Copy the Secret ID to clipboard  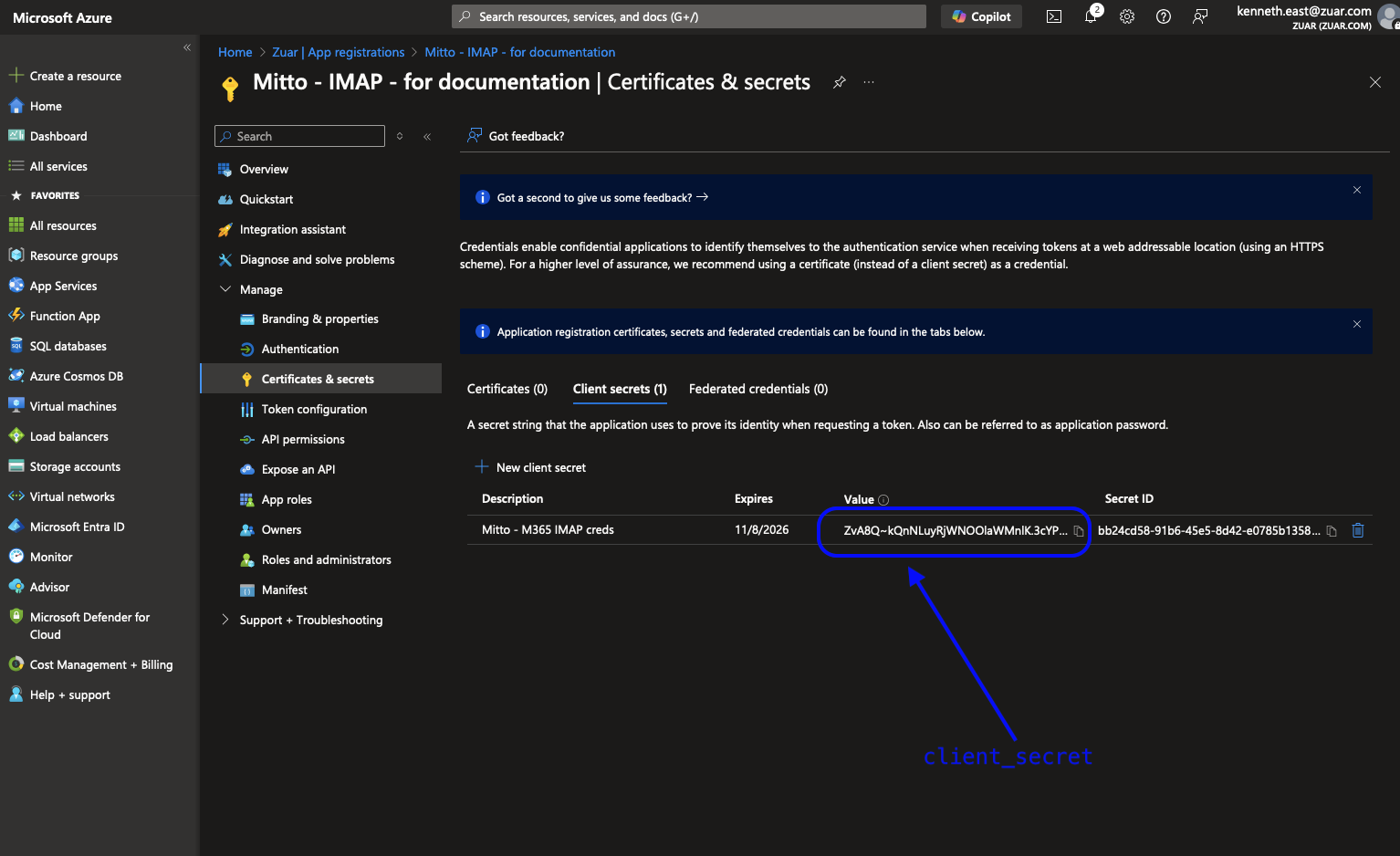click(x=1332, y=530)
